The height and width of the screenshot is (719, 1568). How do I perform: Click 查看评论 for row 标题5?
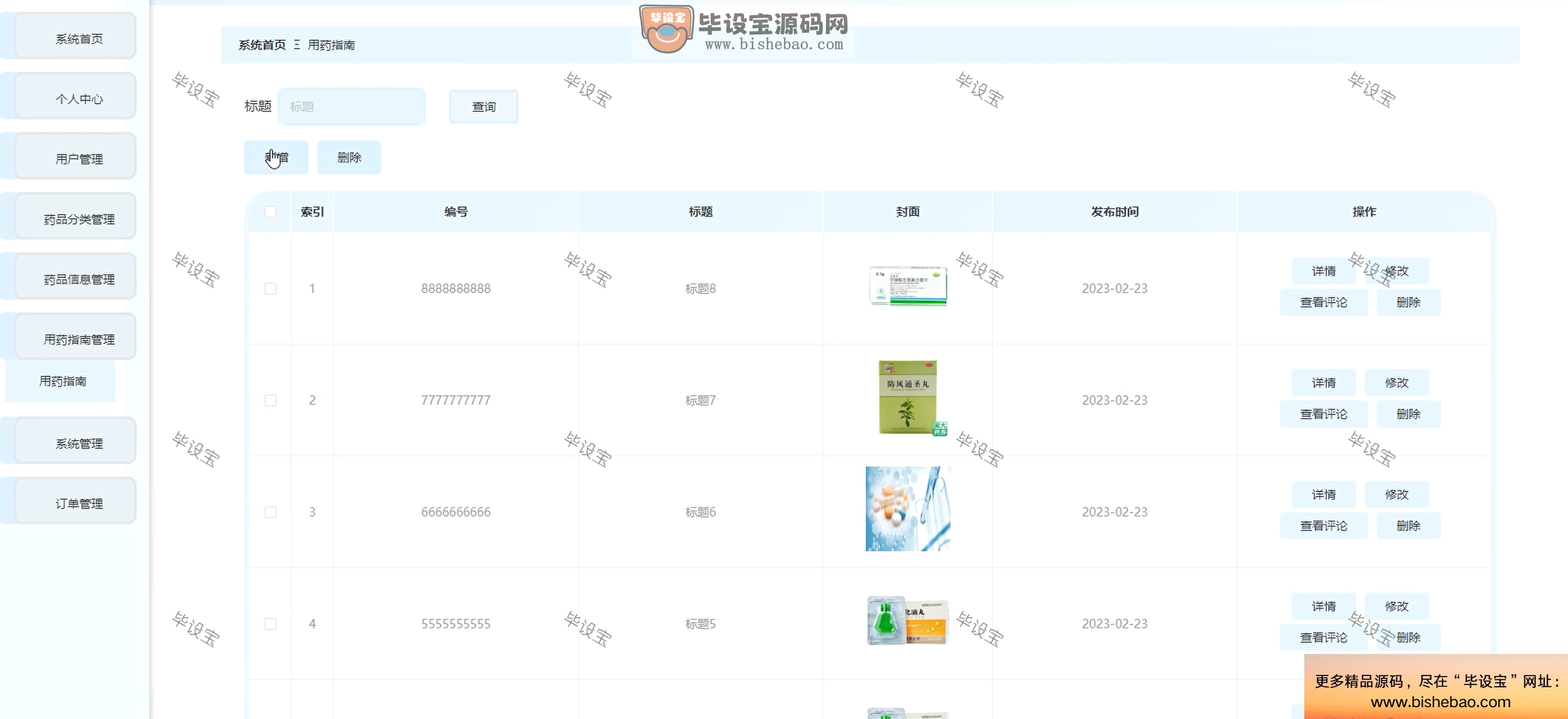(x=1324, y=638)
